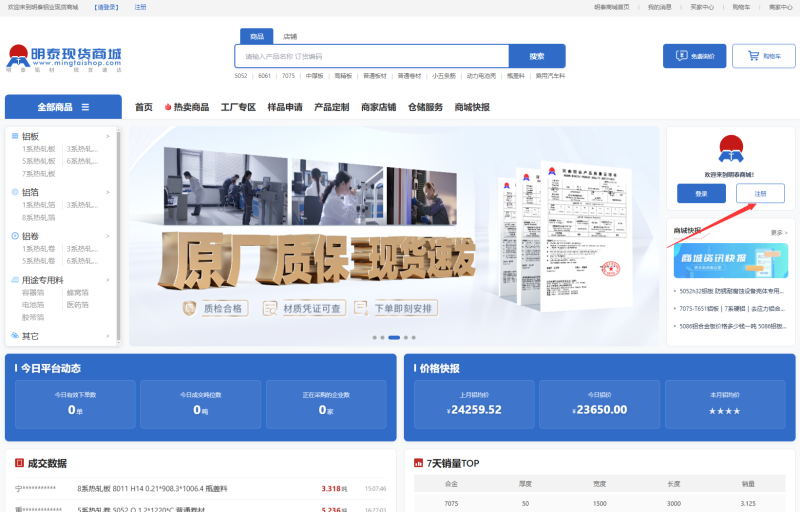Open the 全部商品 category menu
Screen dimensions: 800x512
pyautogui.click(x=63, y=107)
